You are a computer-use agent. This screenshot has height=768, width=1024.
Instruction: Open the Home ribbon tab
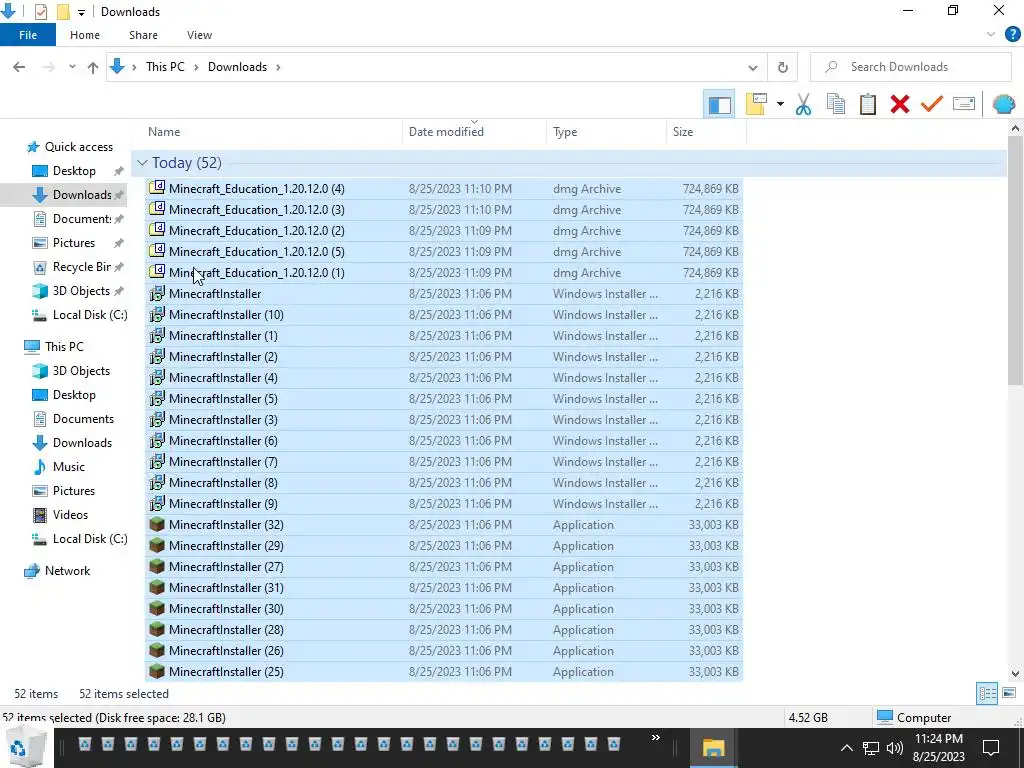coord(85,35)
